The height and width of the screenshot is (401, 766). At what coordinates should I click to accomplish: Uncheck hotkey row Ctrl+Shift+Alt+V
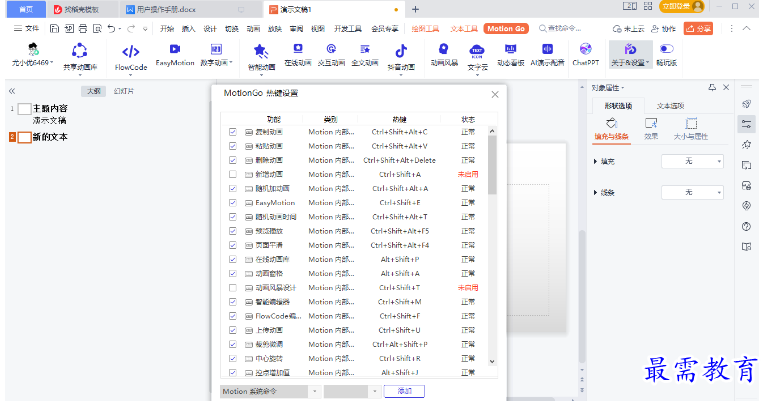click(233, 146)
